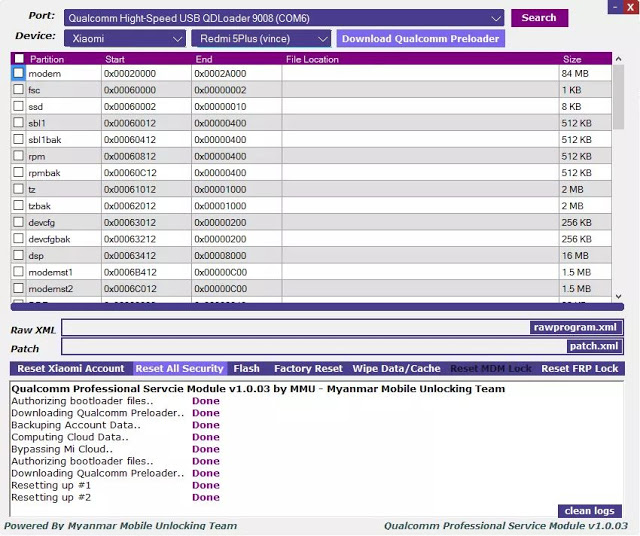This screenshot has width=640, height=536.
Task: Click Download Qualcomm Preloader button
Action: click(420, 39)
